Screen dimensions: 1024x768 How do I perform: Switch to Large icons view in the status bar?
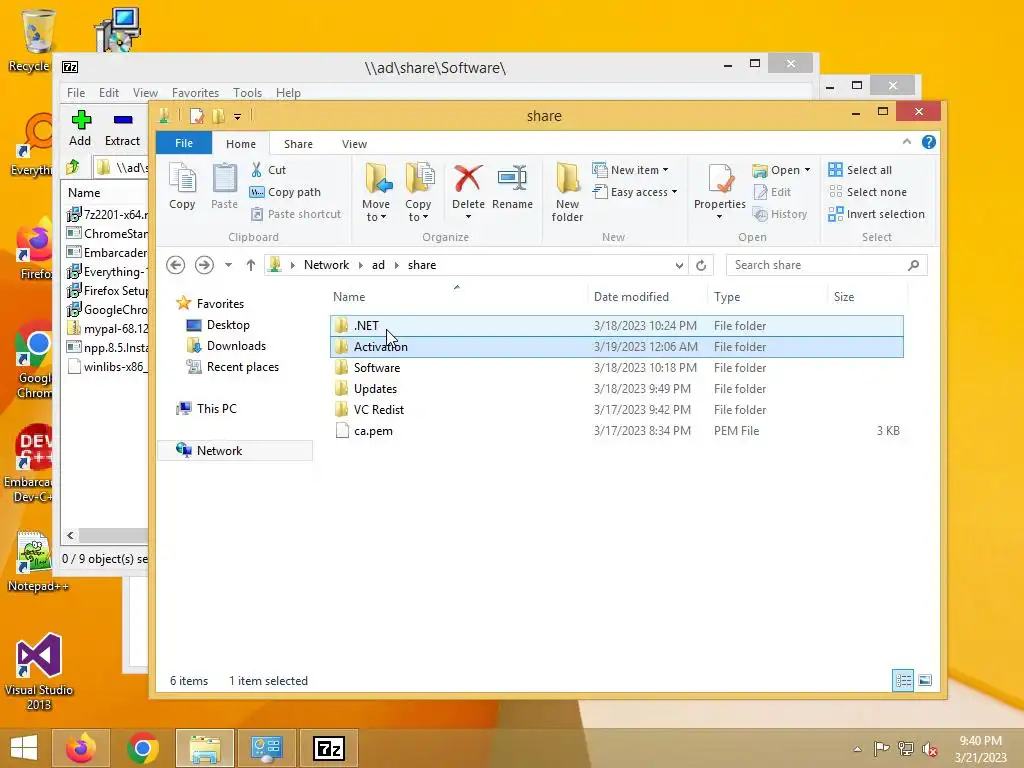(925, 680)
